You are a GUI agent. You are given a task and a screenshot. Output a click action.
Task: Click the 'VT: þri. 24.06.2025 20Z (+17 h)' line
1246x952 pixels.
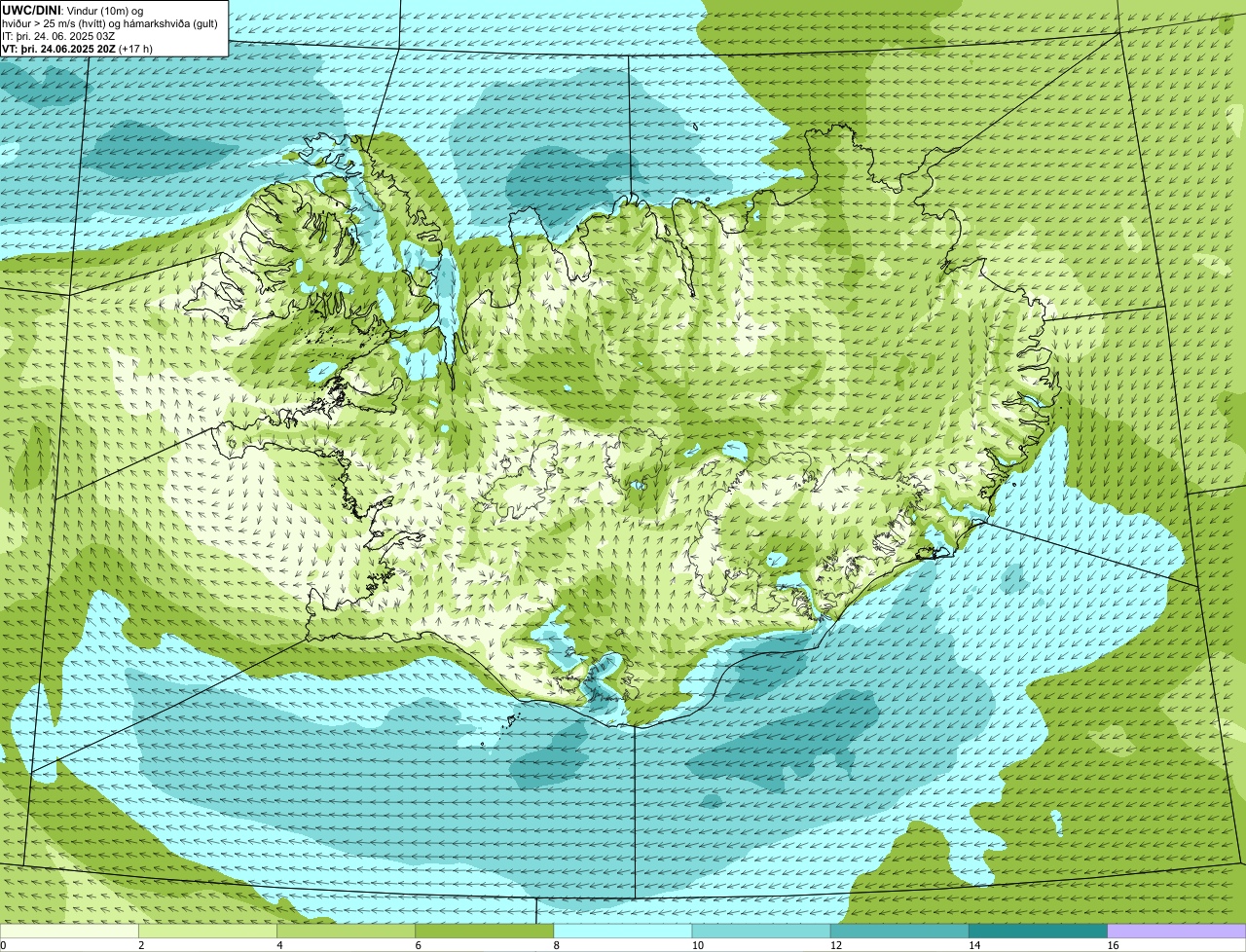point(80,48)
